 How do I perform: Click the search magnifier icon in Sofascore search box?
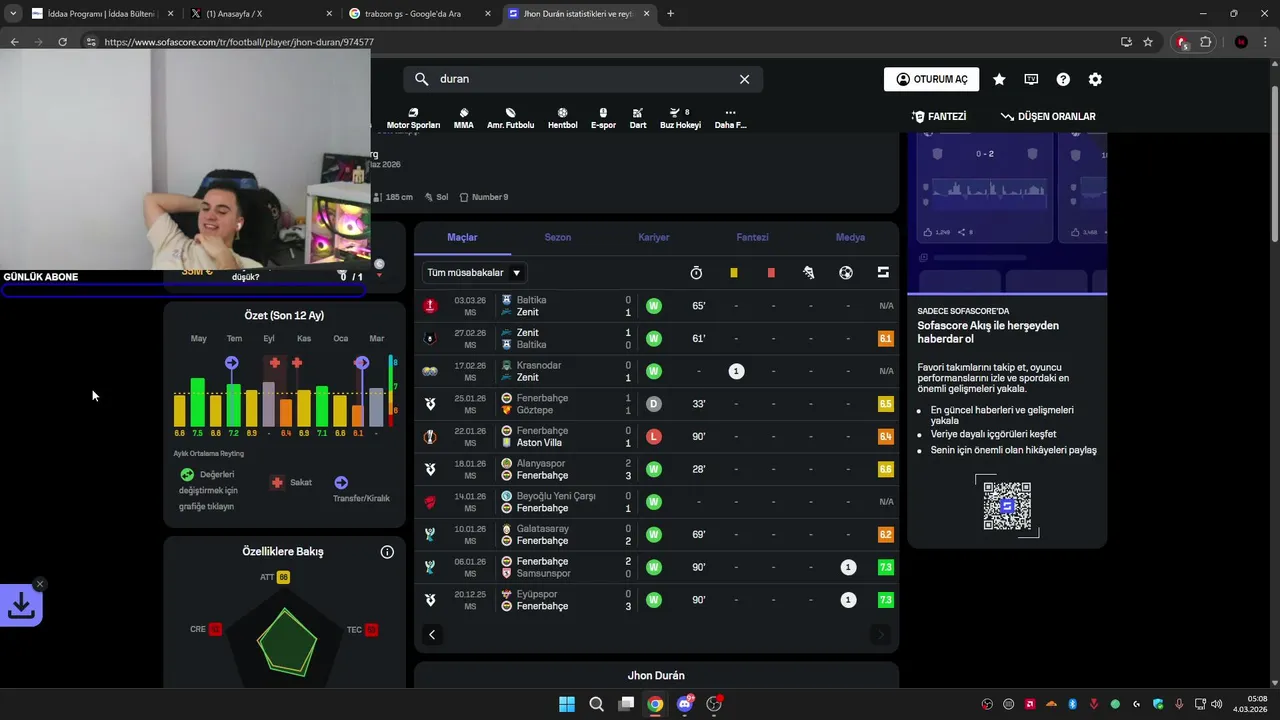pos(421,79)
